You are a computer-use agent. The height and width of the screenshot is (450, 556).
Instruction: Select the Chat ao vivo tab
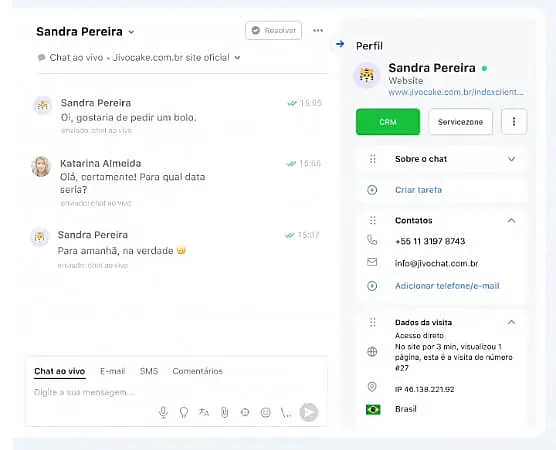point(60,371)
